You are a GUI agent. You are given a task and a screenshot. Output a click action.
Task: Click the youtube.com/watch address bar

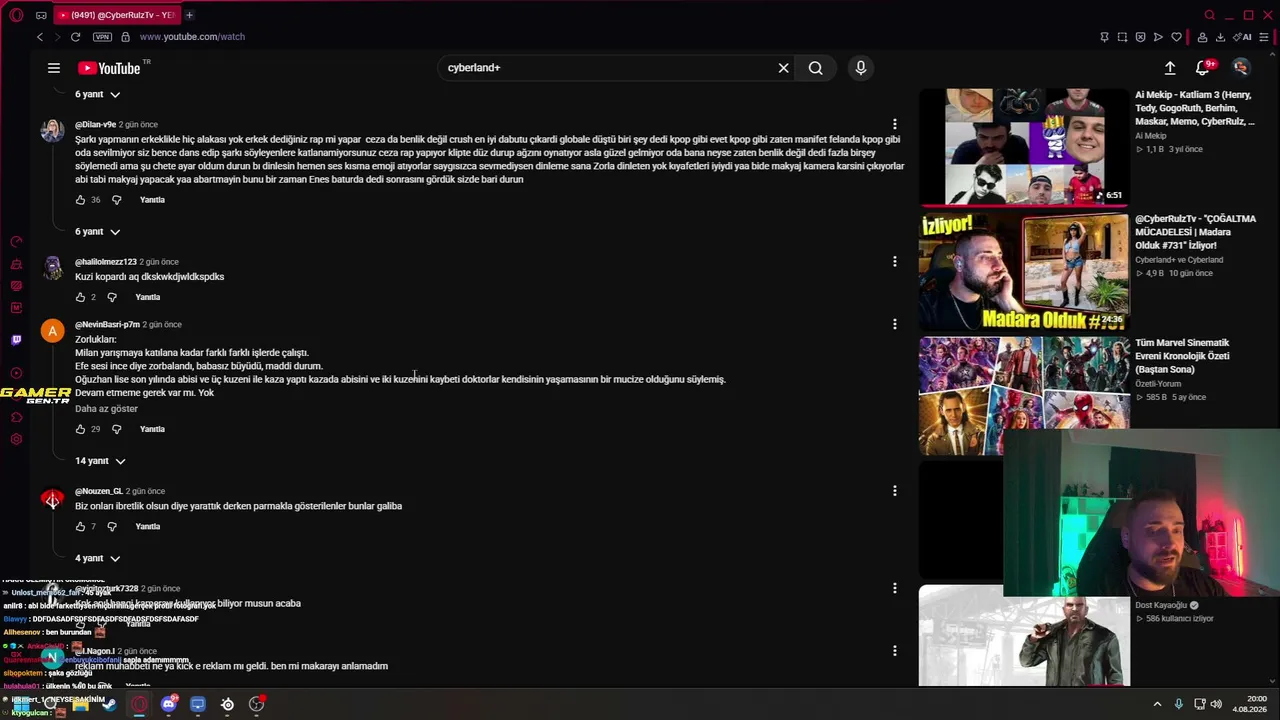coord(192,37)
